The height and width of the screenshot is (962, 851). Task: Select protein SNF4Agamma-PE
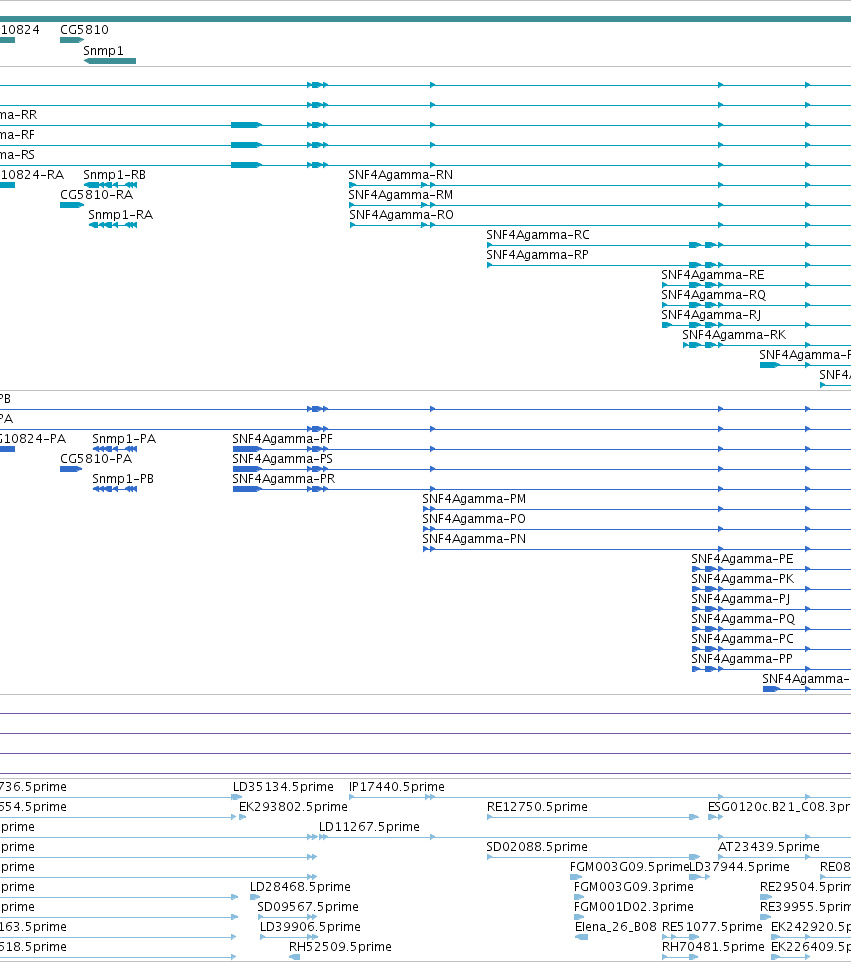click(742, 559)
